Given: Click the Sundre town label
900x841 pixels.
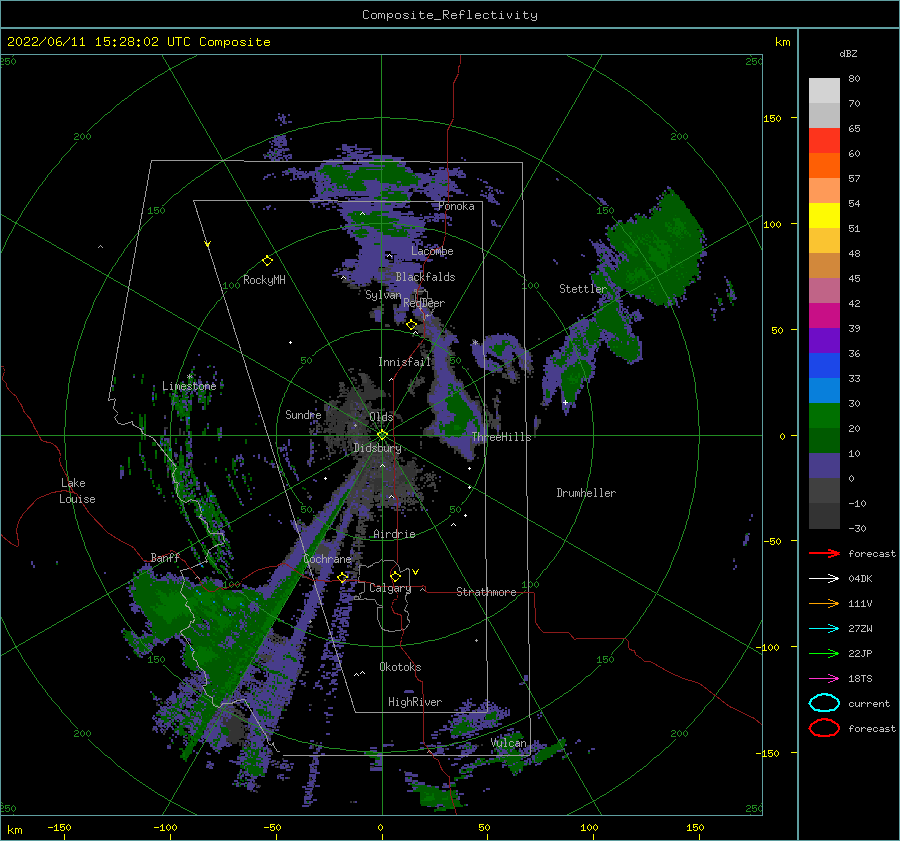Looking at the screenshot, I should (x=303, y=415).
